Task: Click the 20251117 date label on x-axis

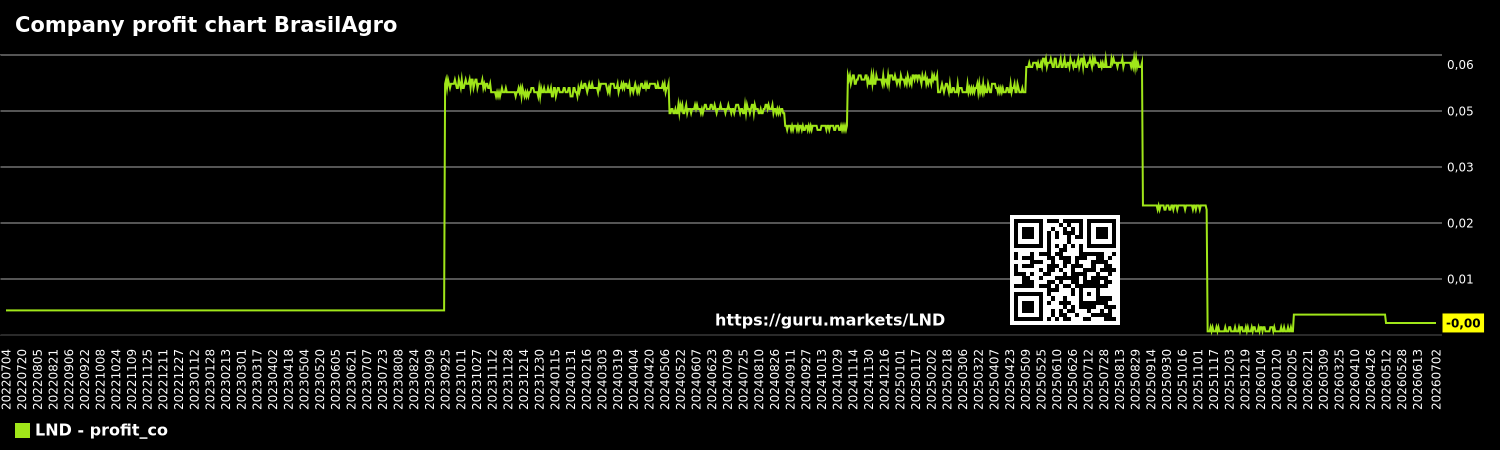Action: pyautogui.click(x=1215, y=379)
